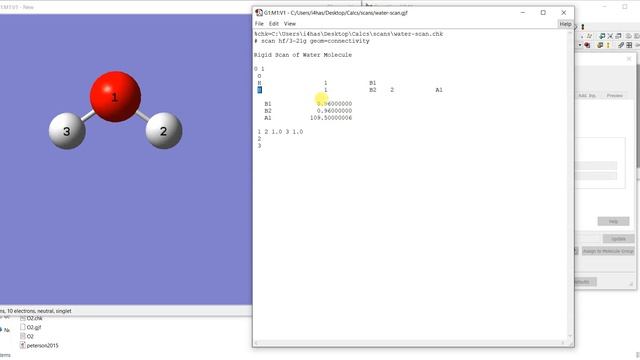The image size is (640, 360).
Task: Click the B1 variable value line
Action: [308, 104]
